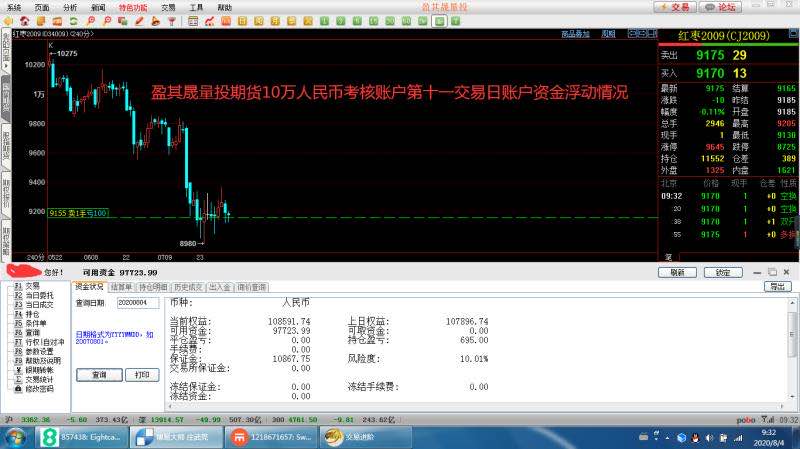Click the 商品叠加 link above the chart
This screenshot has width=800, height=449.
pyautogui.click(x=576, y=34)
